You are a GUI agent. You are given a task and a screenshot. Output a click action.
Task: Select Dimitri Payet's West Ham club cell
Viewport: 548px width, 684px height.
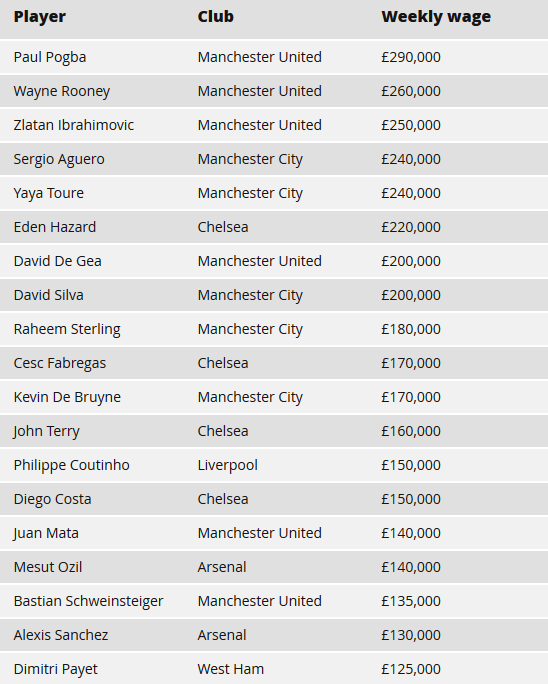click(231, 670)
